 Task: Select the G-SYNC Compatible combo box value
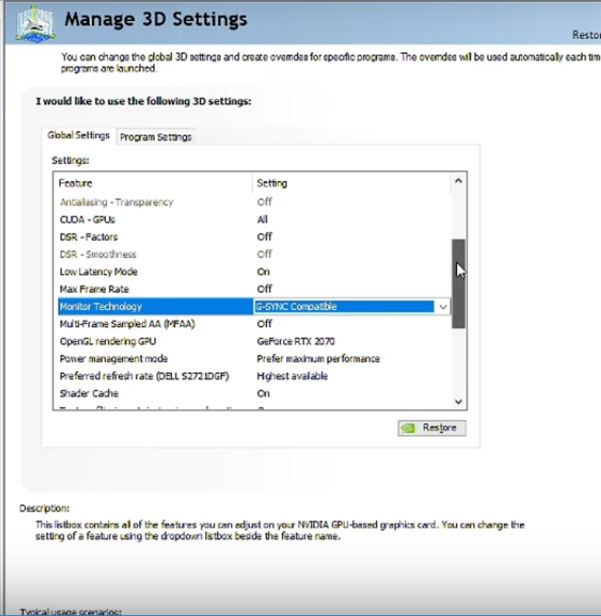pyautogui.click(x=344, y=307)
